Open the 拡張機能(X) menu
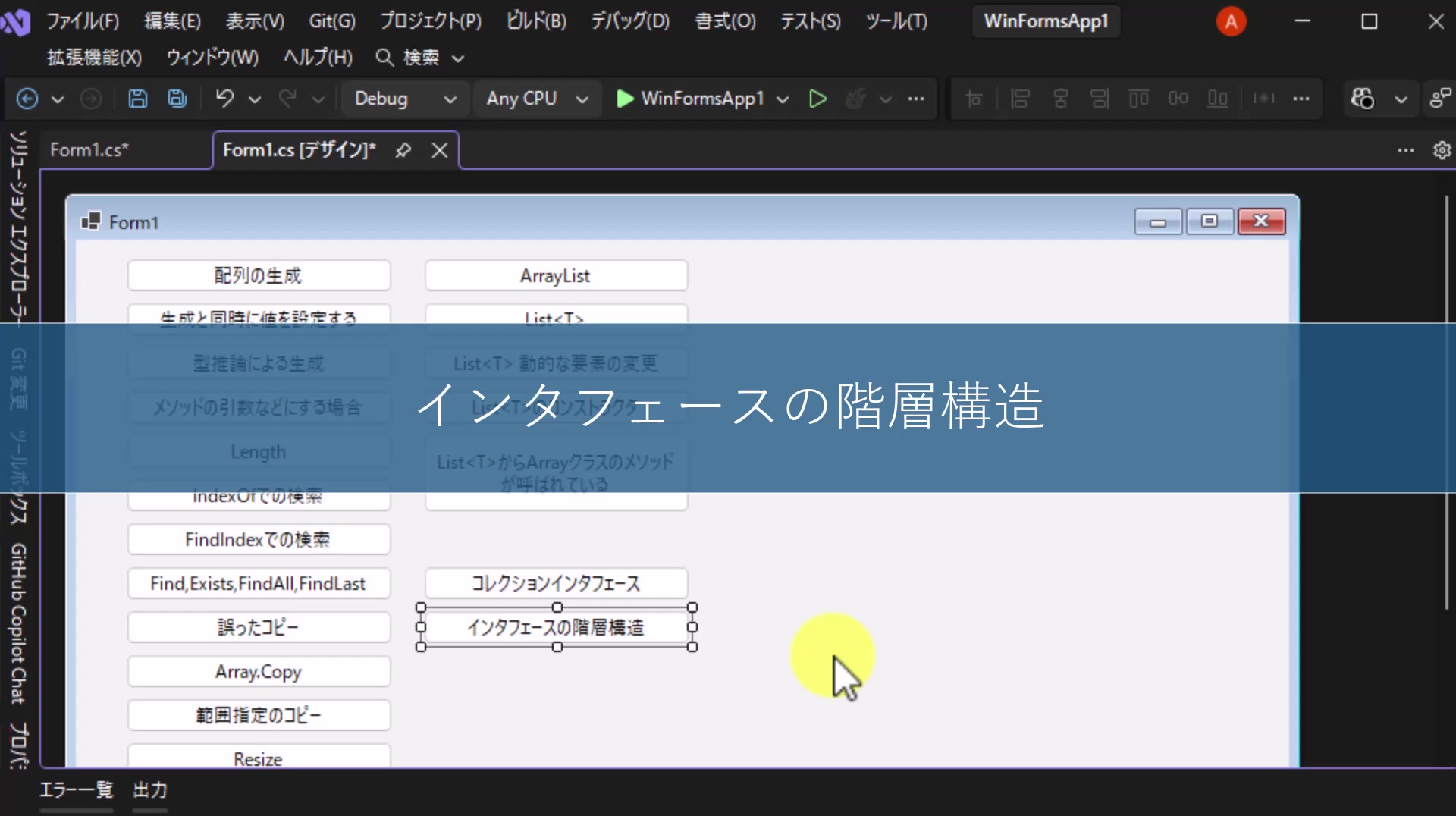This screenshot has width=1456, height=816. click(95, 58)
